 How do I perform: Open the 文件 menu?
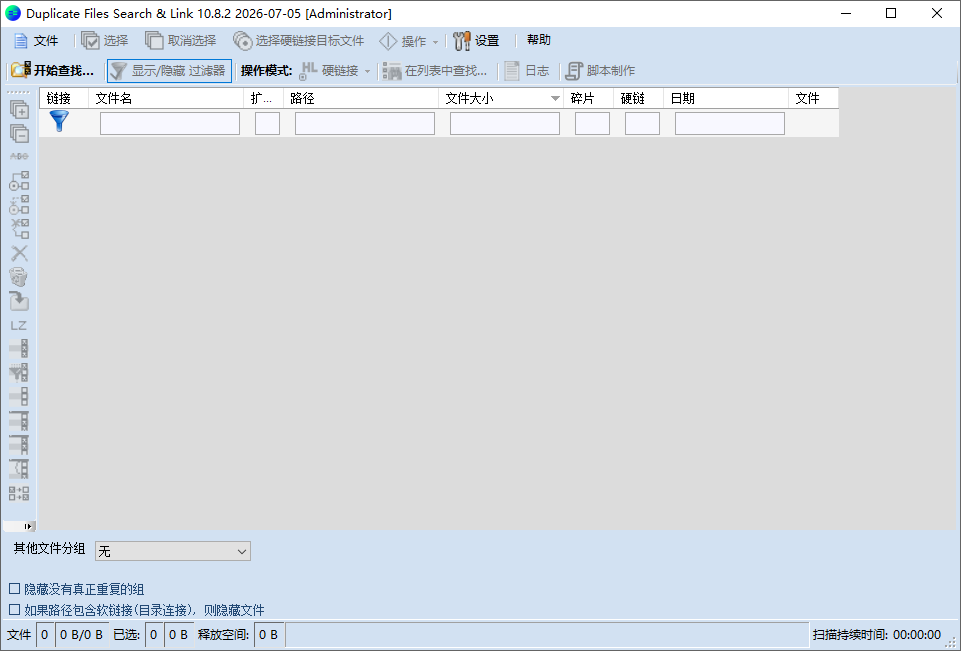tap(36, 41)
